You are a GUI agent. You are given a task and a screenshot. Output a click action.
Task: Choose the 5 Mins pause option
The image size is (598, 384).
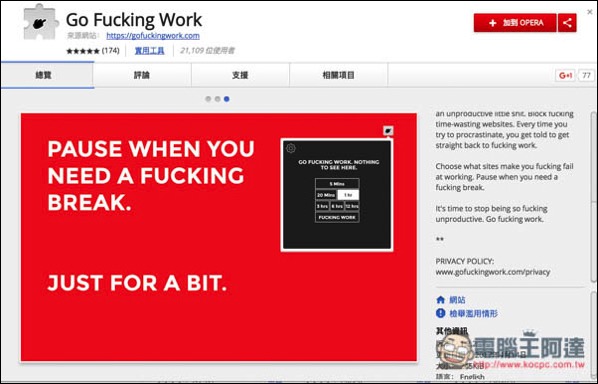point(337,184)
